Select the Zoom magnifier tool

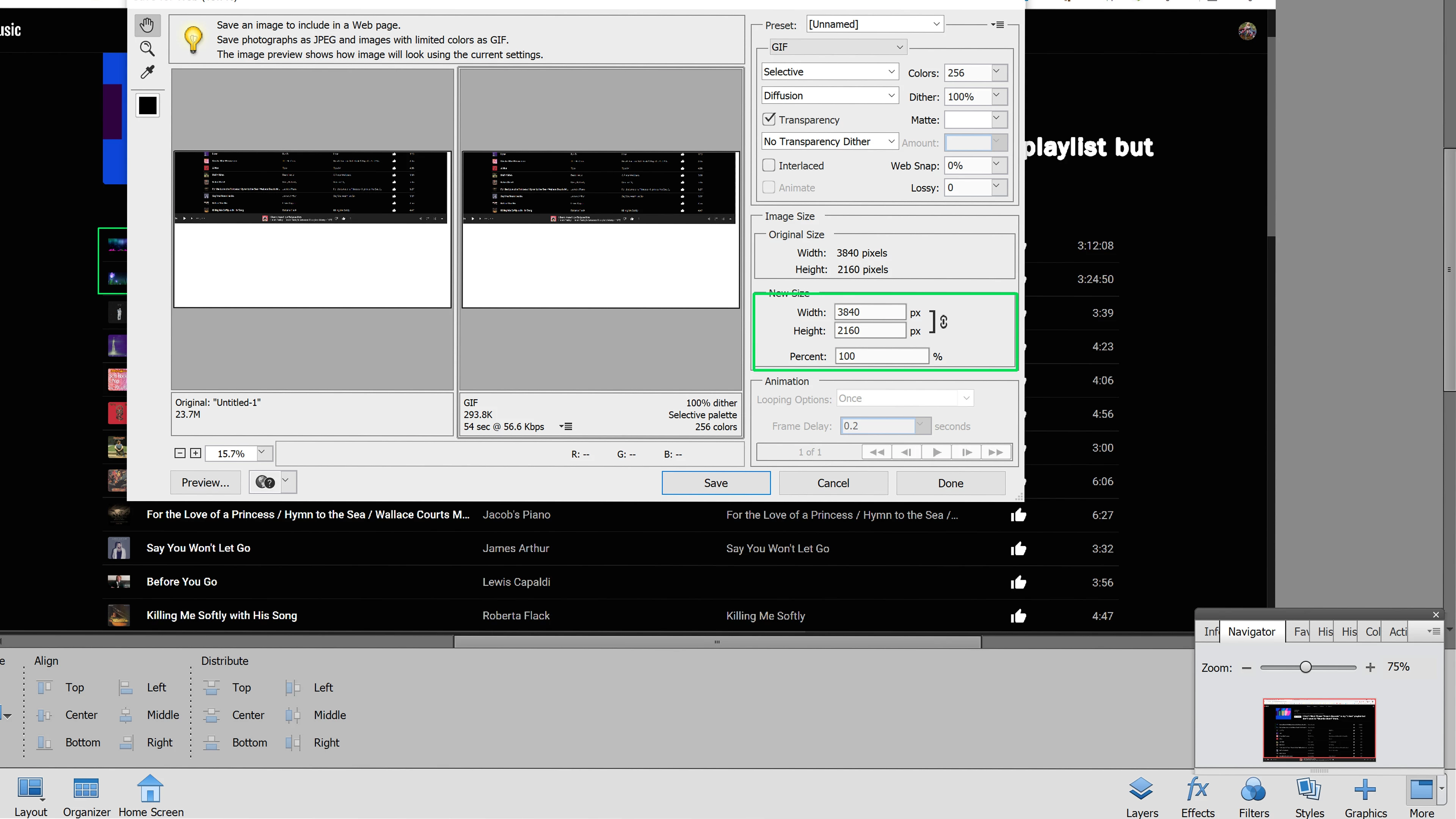click(x=147, y=49)
